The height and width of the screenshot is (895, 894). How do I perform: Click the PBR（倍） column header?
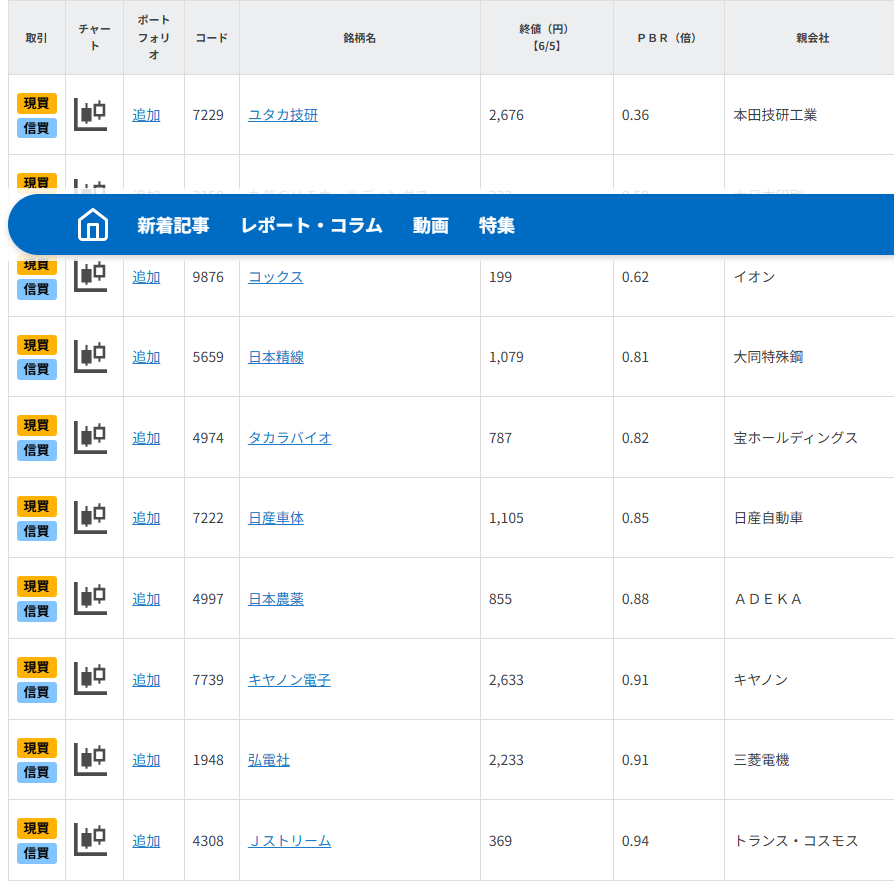pos(667,38)
